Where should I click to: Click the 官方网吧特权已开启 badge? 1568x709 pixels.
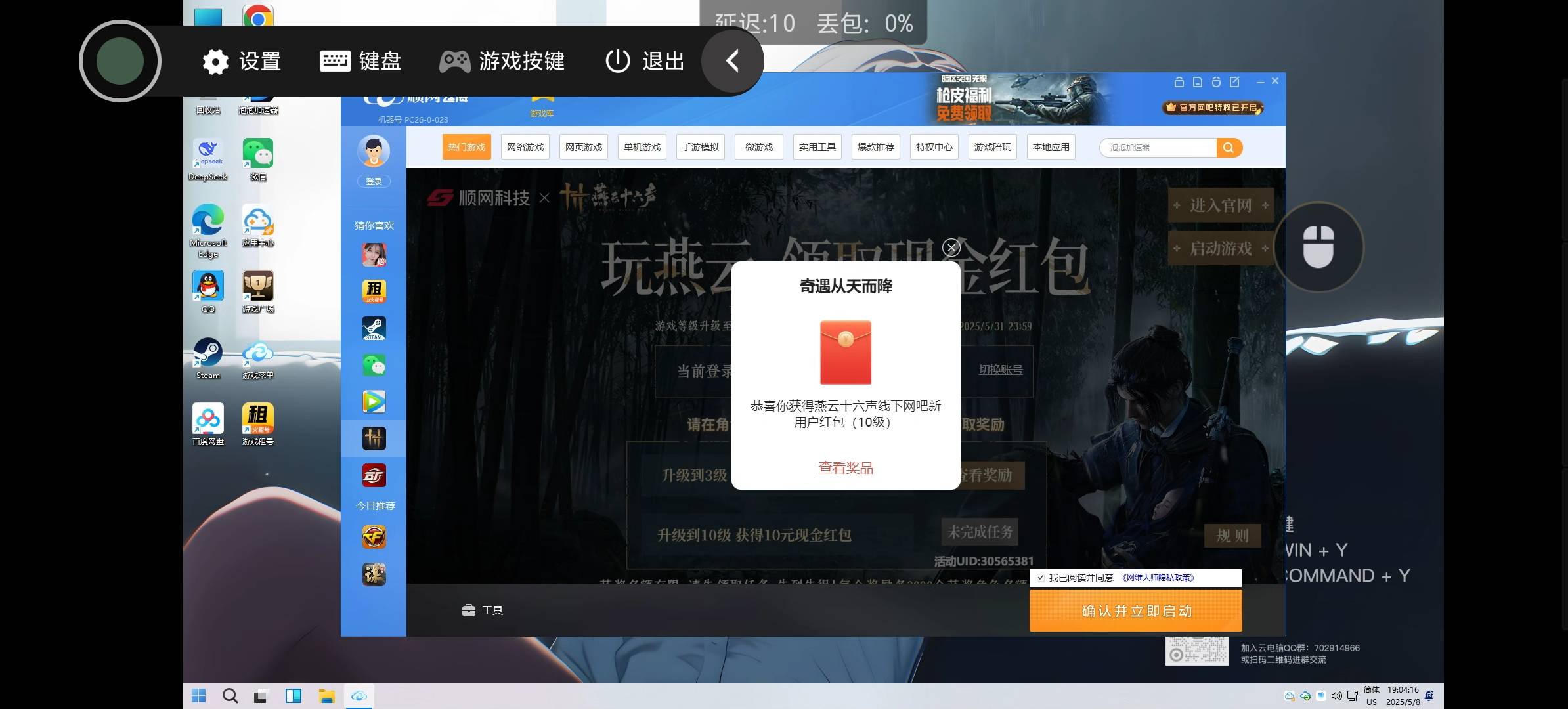coord(1213,108)
